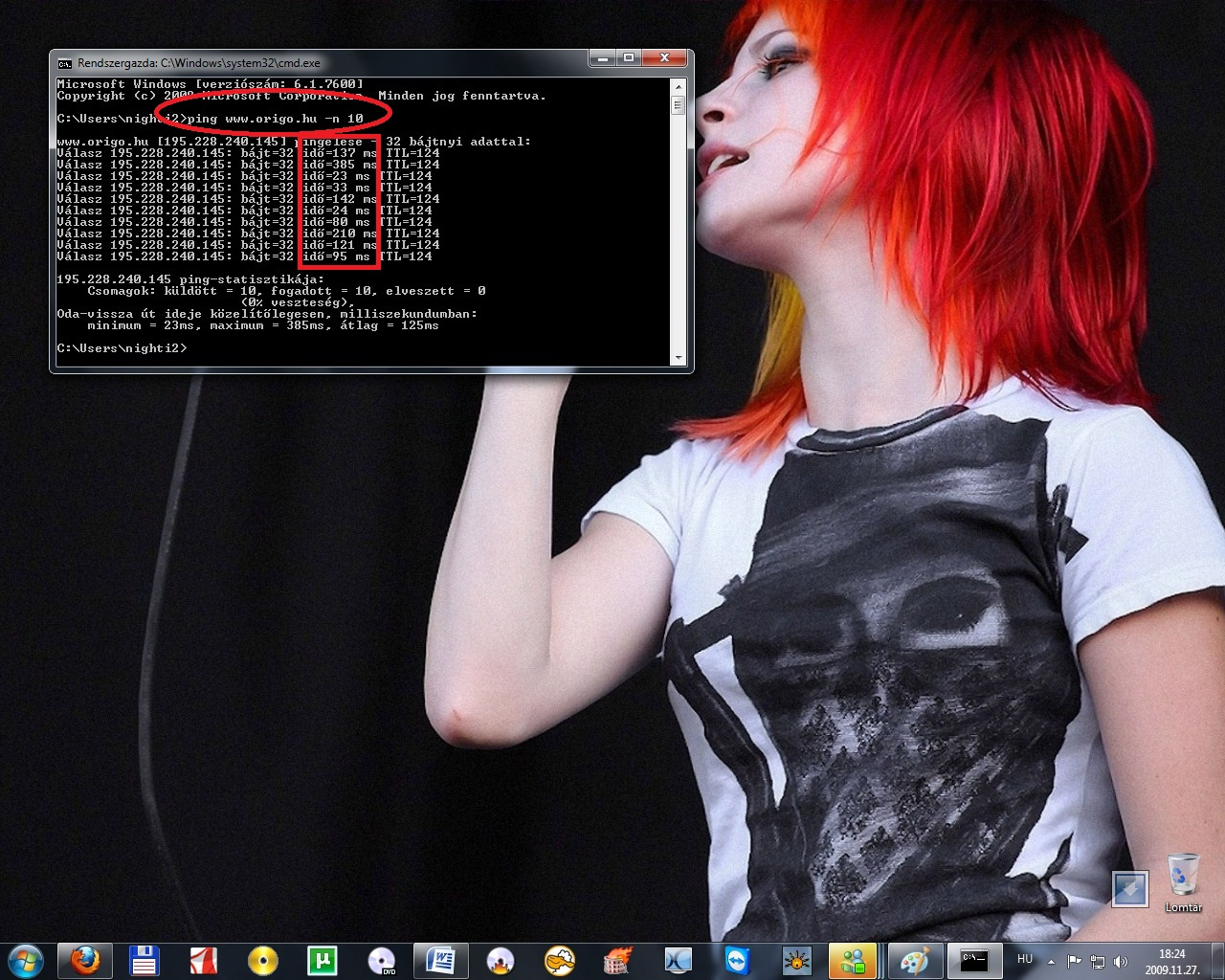Switch to Paint in the taskbar
The image size is (1225, 980).
click(x=914, y=960)
